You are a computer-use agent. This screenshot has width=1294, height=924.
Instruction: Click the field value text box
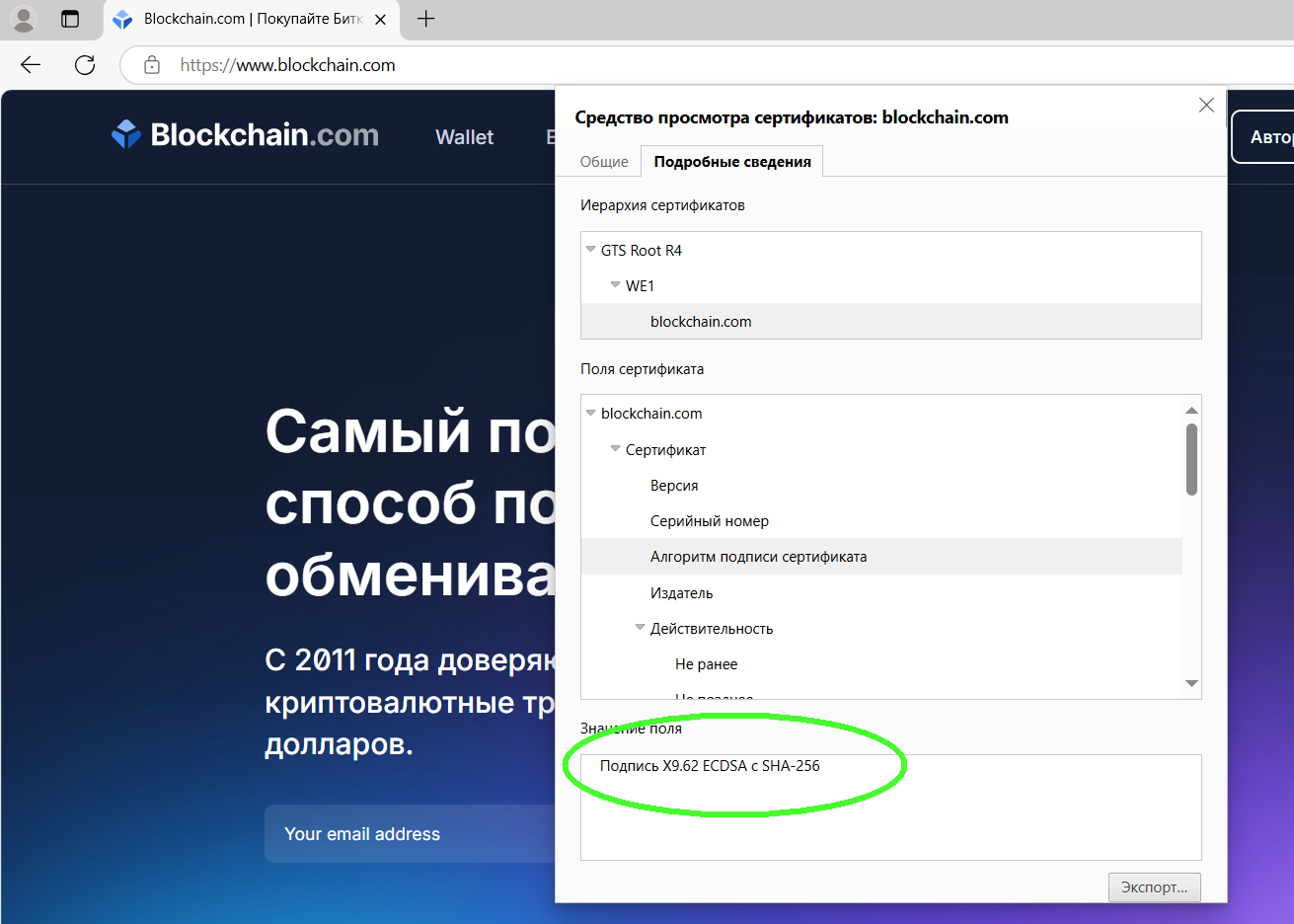coord(890,808)
